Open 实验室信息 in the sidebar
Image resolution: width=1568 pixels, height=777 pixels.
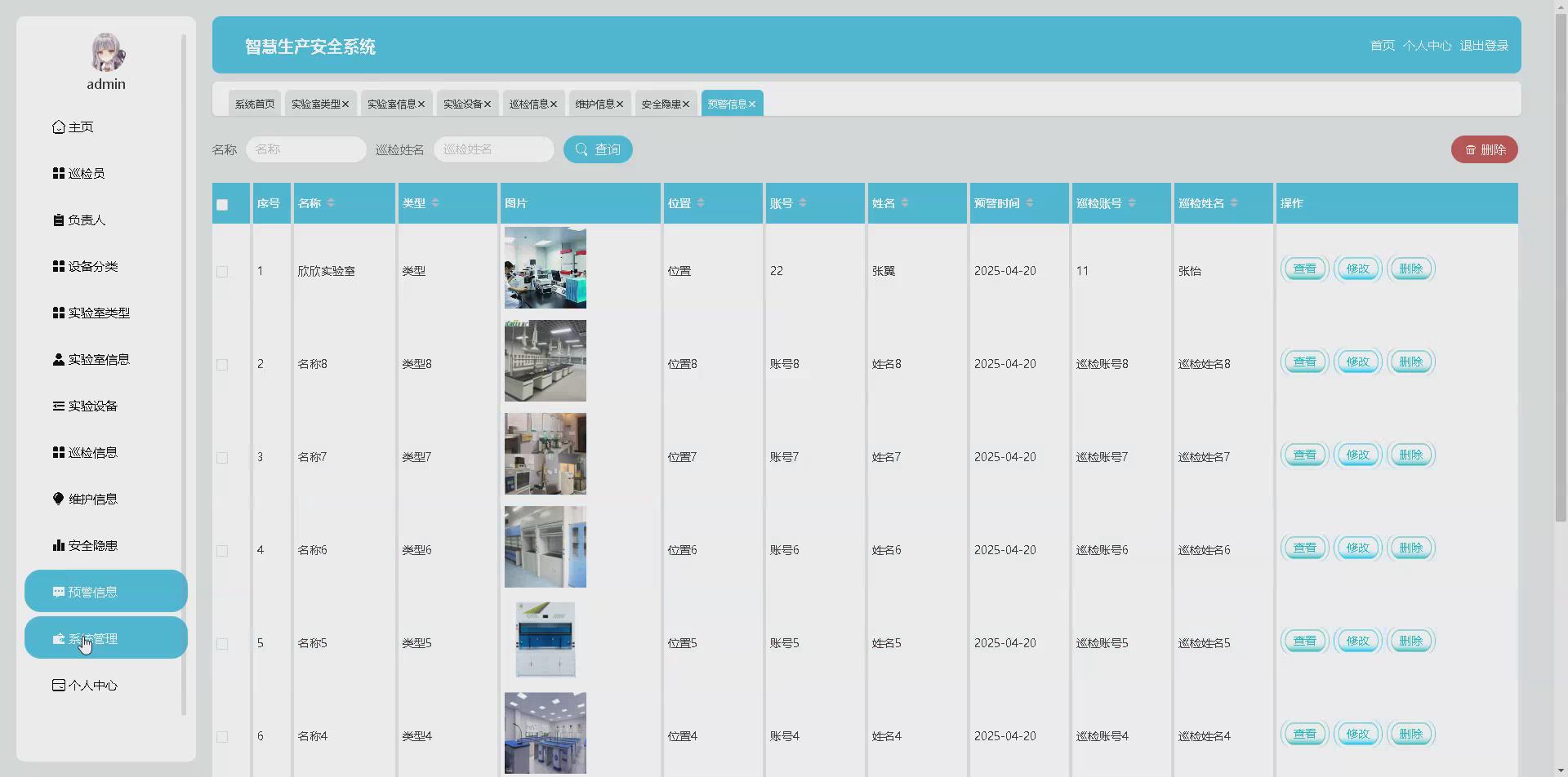pos(105,360)
